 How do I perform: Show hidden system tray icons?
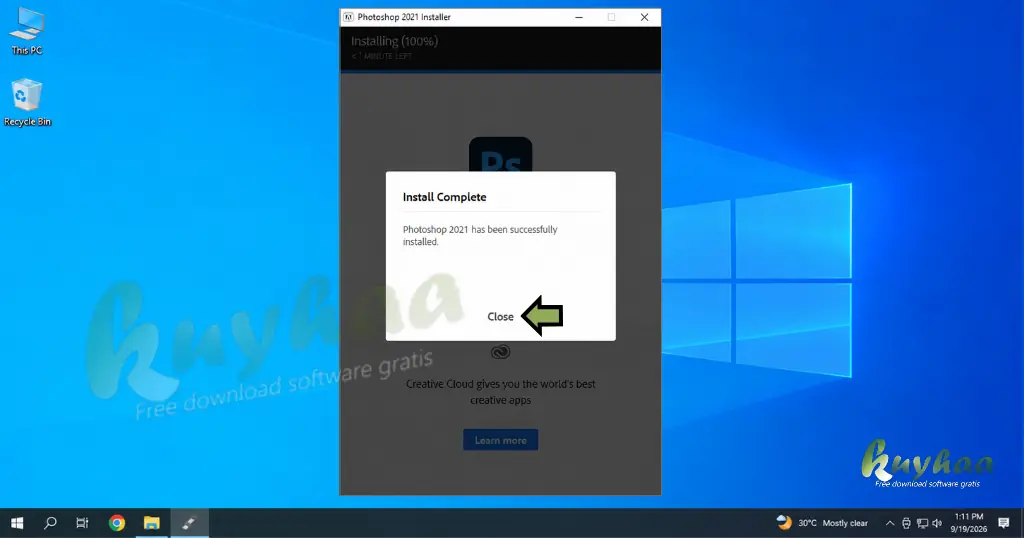[889, 523]
